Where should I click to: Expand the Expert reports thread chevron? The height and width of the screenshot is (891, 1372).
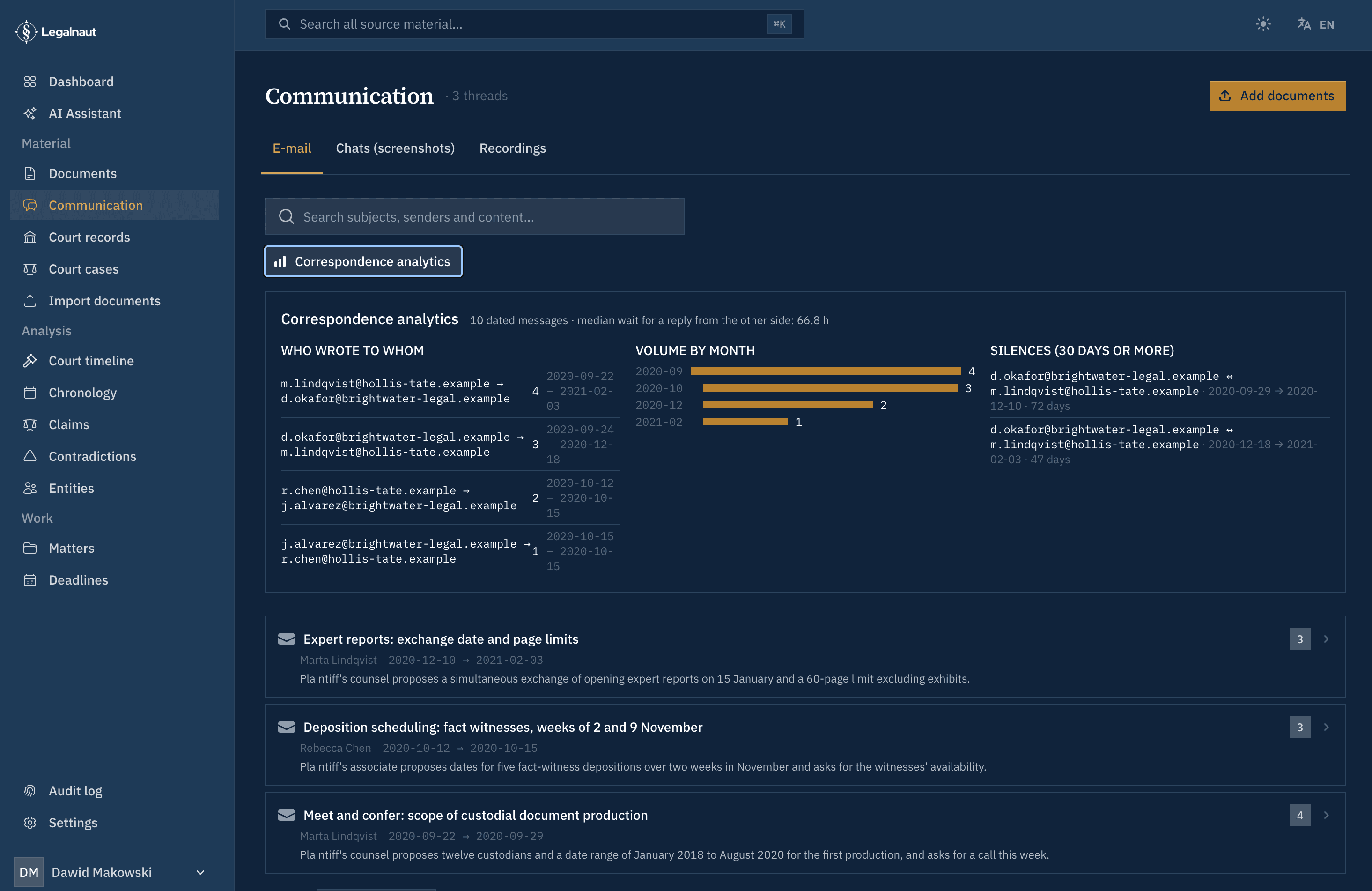(1326, 639)
